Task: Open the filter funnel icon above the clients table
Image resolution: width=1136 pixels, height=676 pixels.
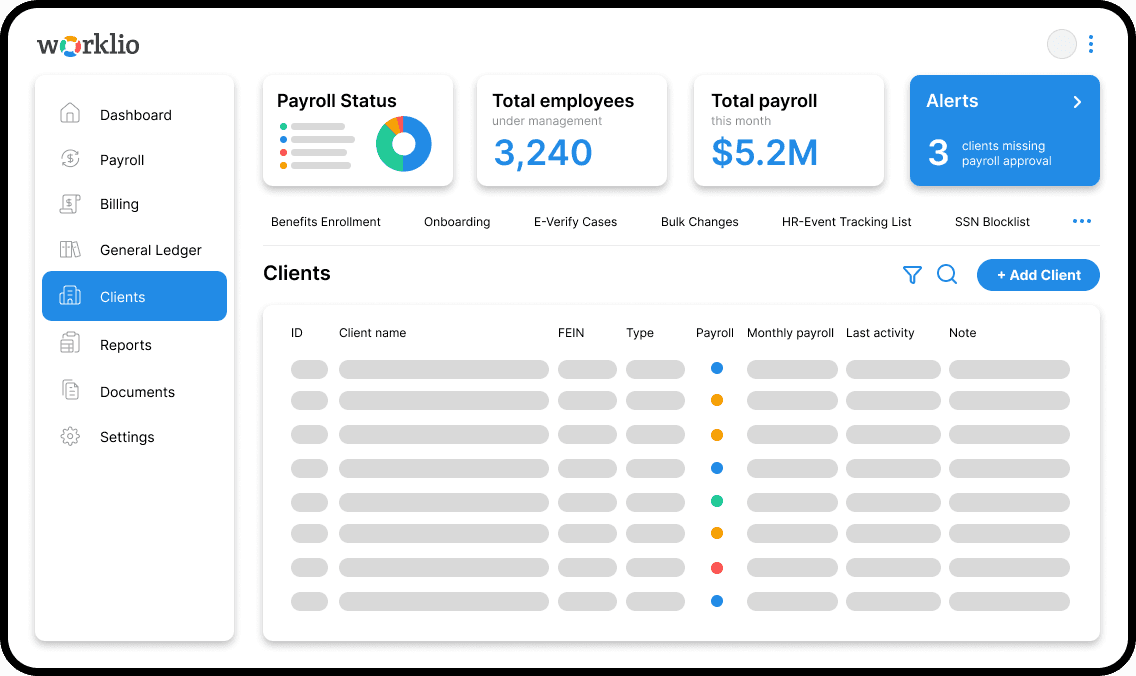Action: click(x=912, y=274)
